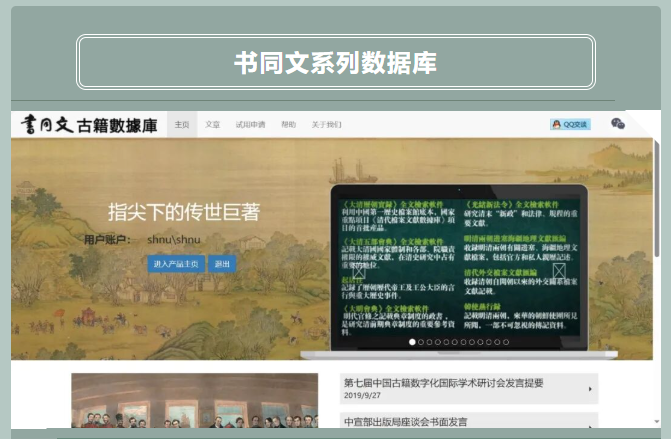Select the 主页 navigation tab

click(x=181, y=125)
